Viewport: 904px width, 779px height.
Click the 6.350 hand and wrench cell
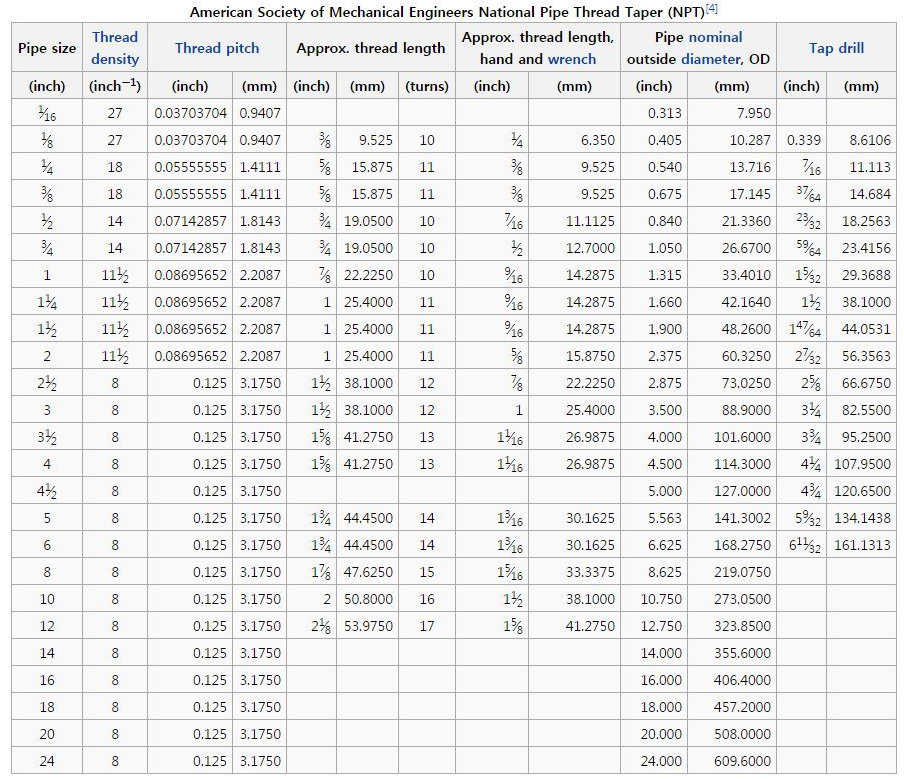pos(574,140)
